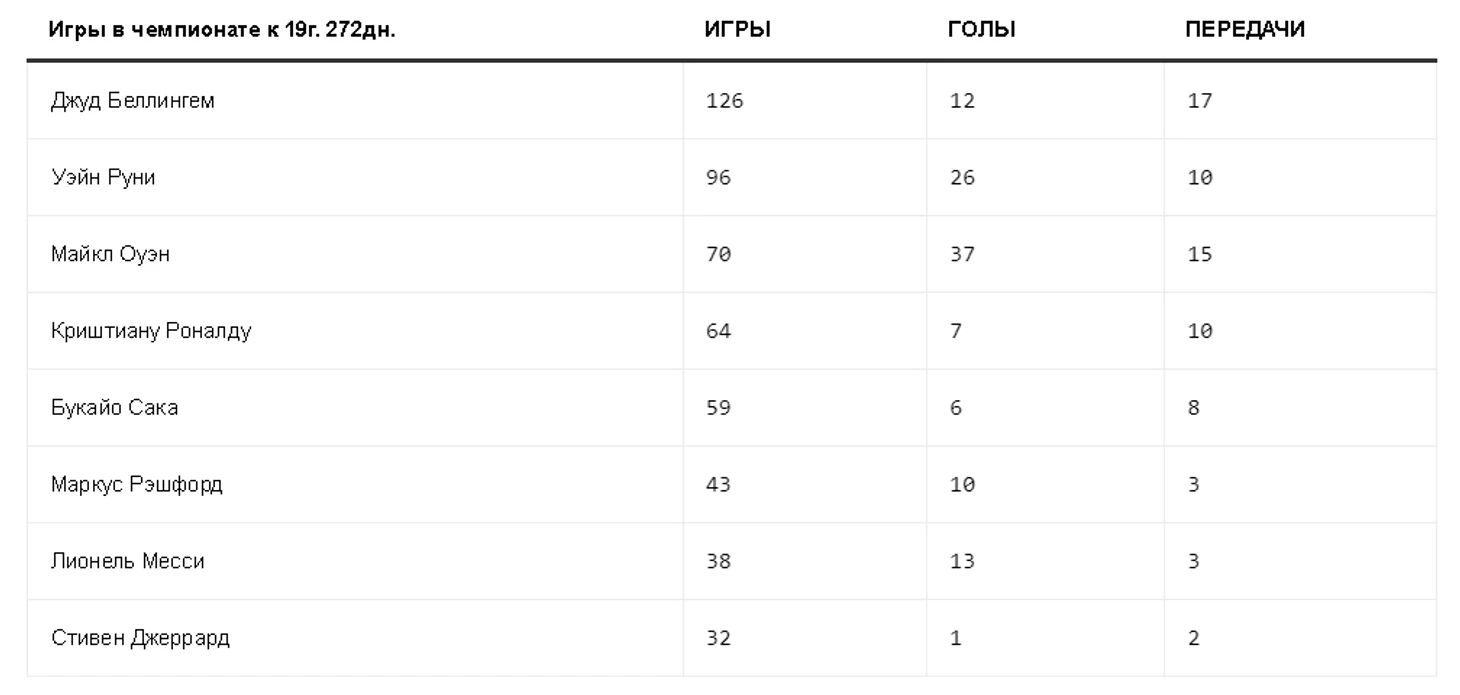Click the ГОЛЫ column header
This screenshot has height=695, width=1460.
click(982, 30)
